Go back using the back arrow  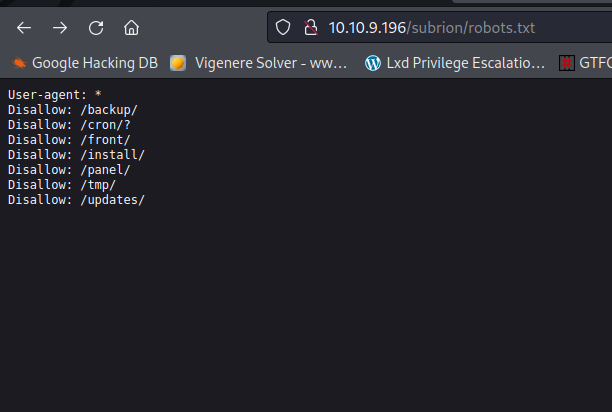24,27
